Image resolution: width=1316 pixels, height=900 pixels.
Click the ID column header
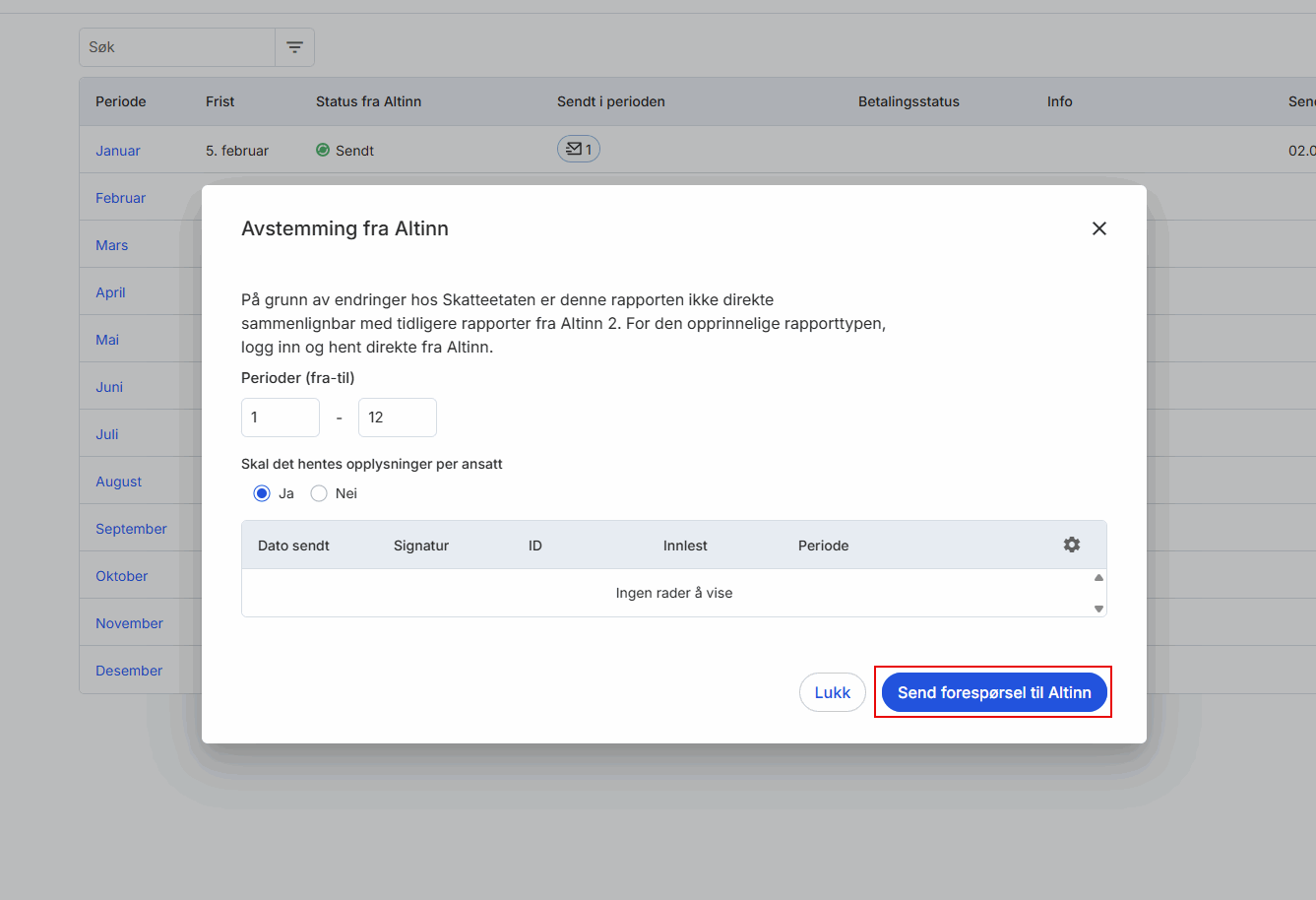click(535, 546)
